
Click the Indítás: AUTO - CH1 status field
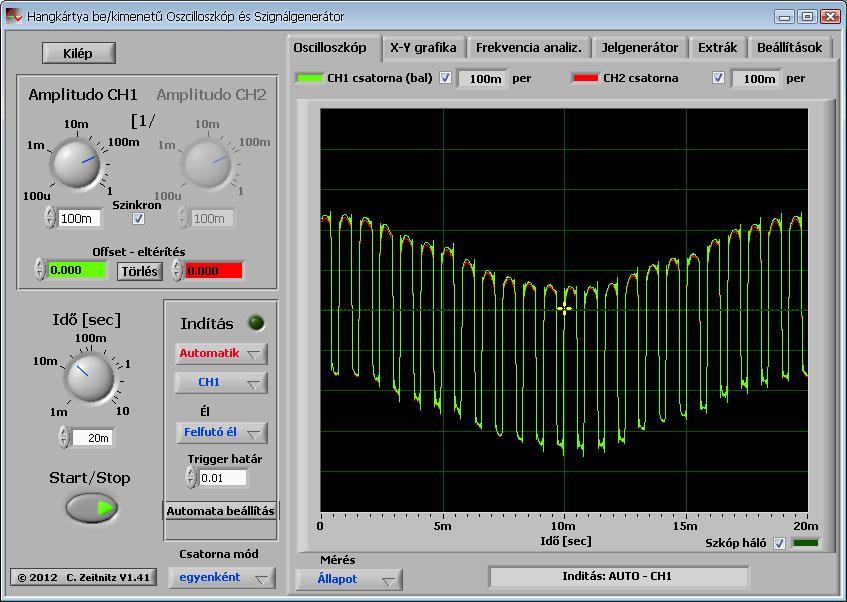(x=618, y=576)
